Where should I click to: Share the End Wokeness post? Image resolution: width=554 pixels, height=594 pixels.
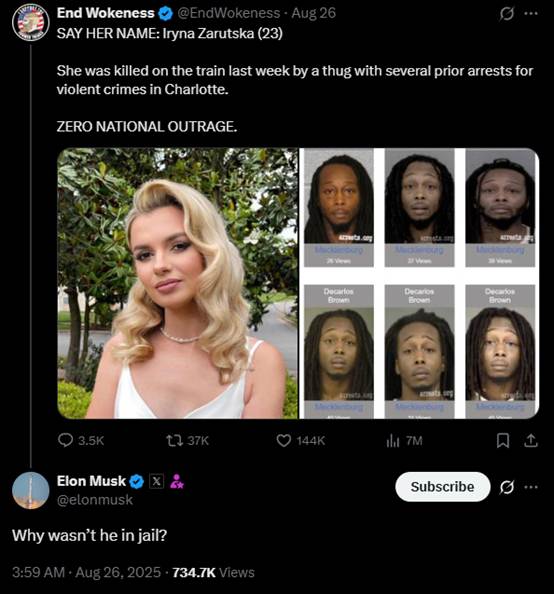(531, 440)
